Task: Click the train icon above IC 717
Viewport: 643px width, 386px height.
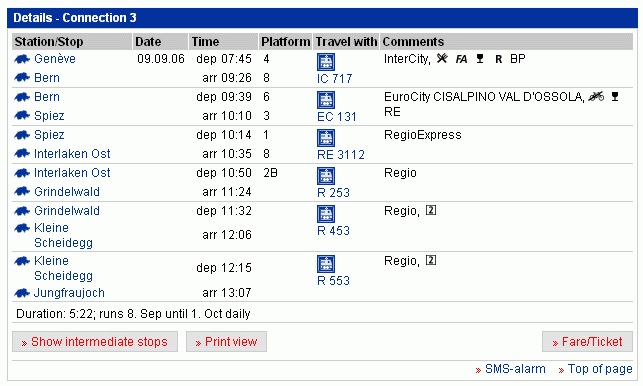Action: (x=326, y=62)
